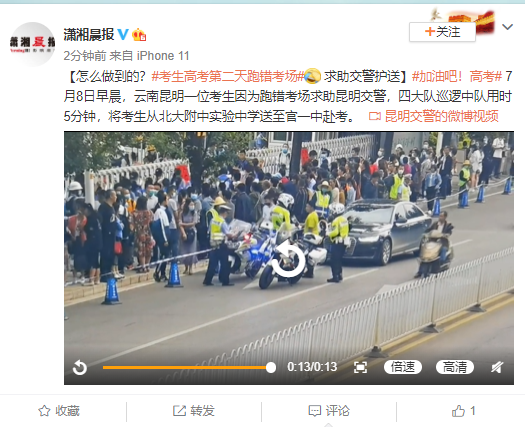
Task: Enter fullscreen video mode
Action: pyautogui.click(x=360, y=367)
